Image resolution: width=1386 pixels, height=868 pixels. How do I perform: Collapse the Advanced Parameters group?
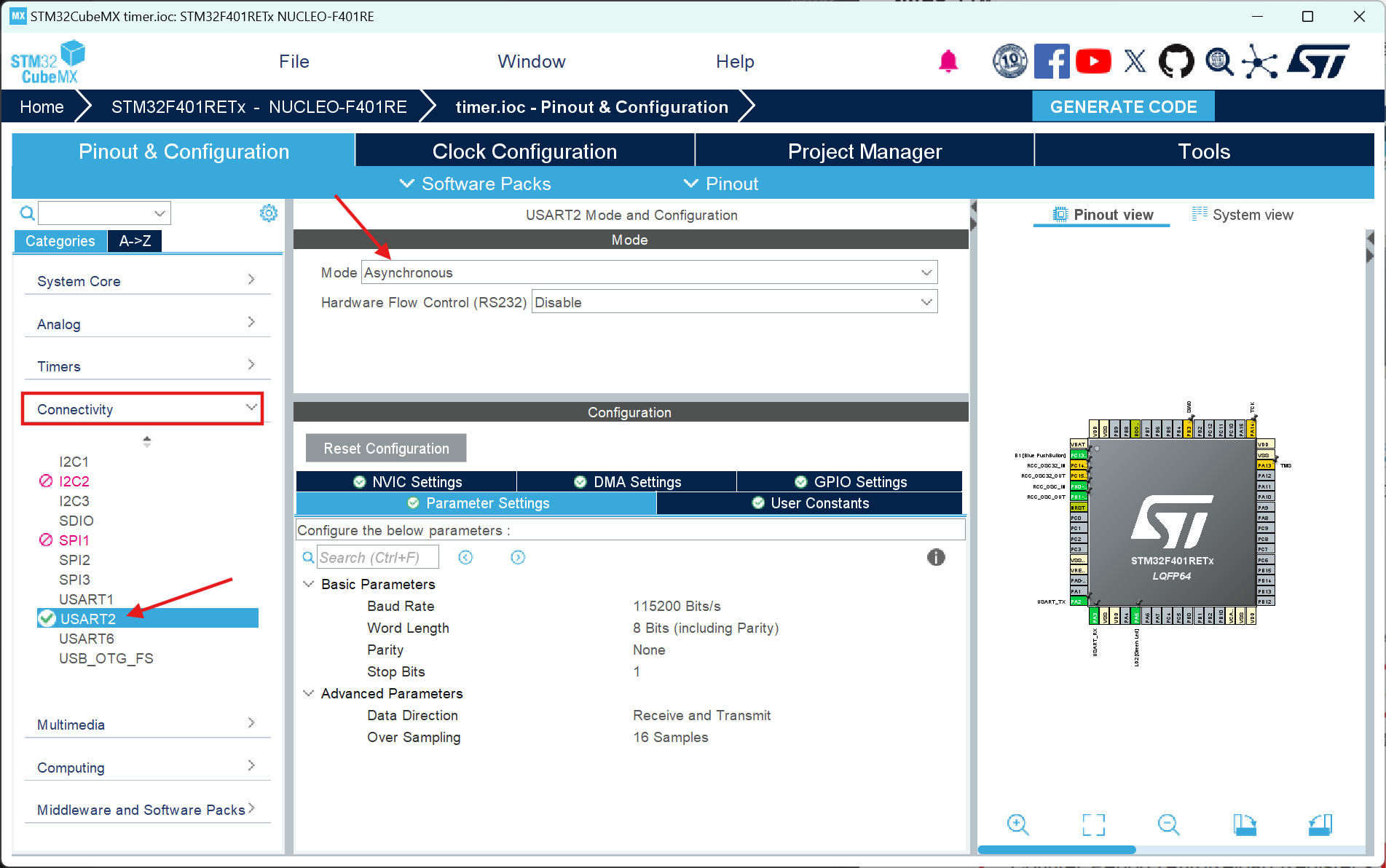[x=308, y=693]
